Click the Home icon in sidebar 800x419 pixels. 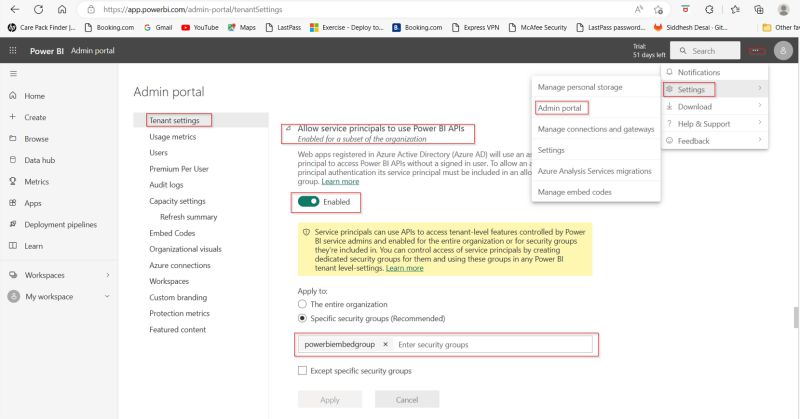[x=13, y=95]
